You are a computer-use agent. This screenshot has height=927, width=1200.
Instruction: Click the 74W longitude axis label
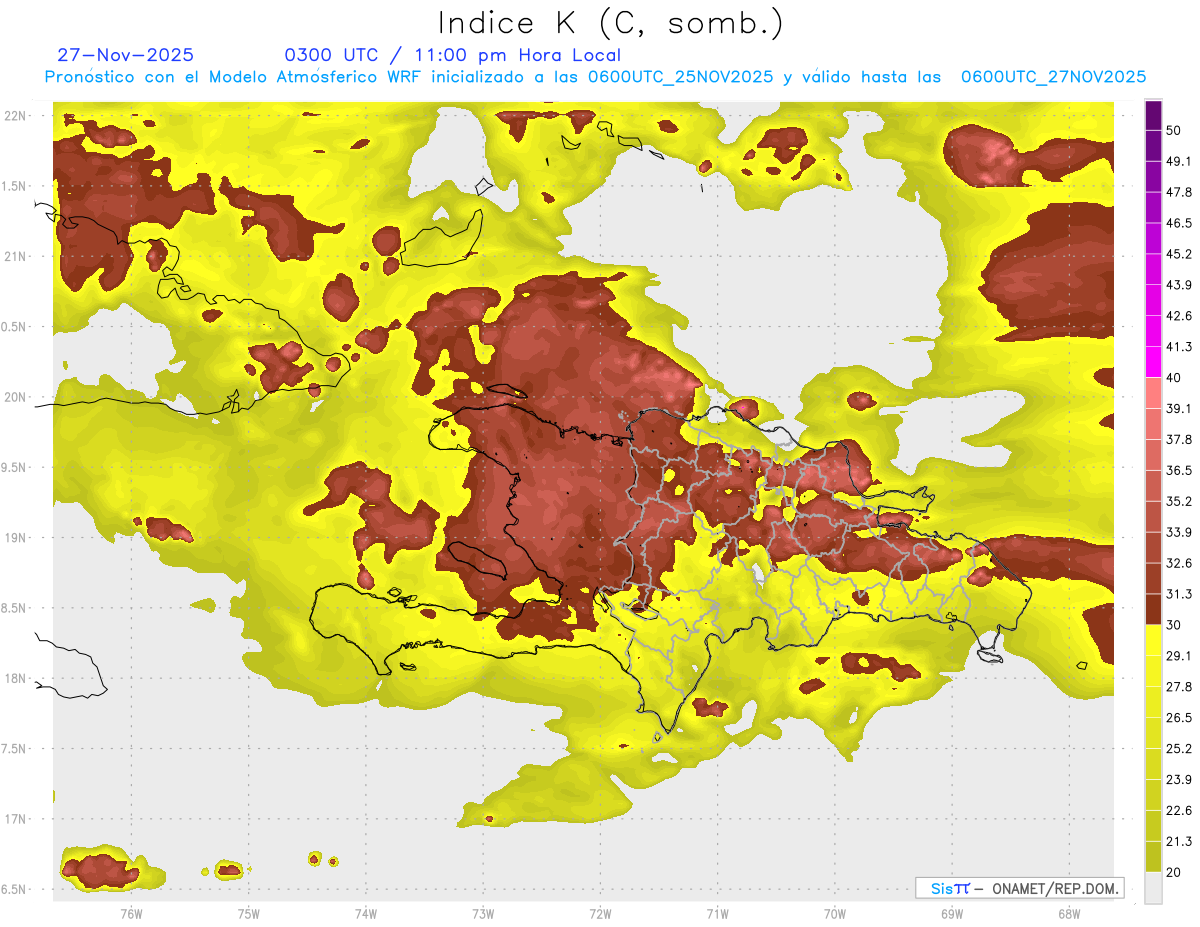pos(365,914)
